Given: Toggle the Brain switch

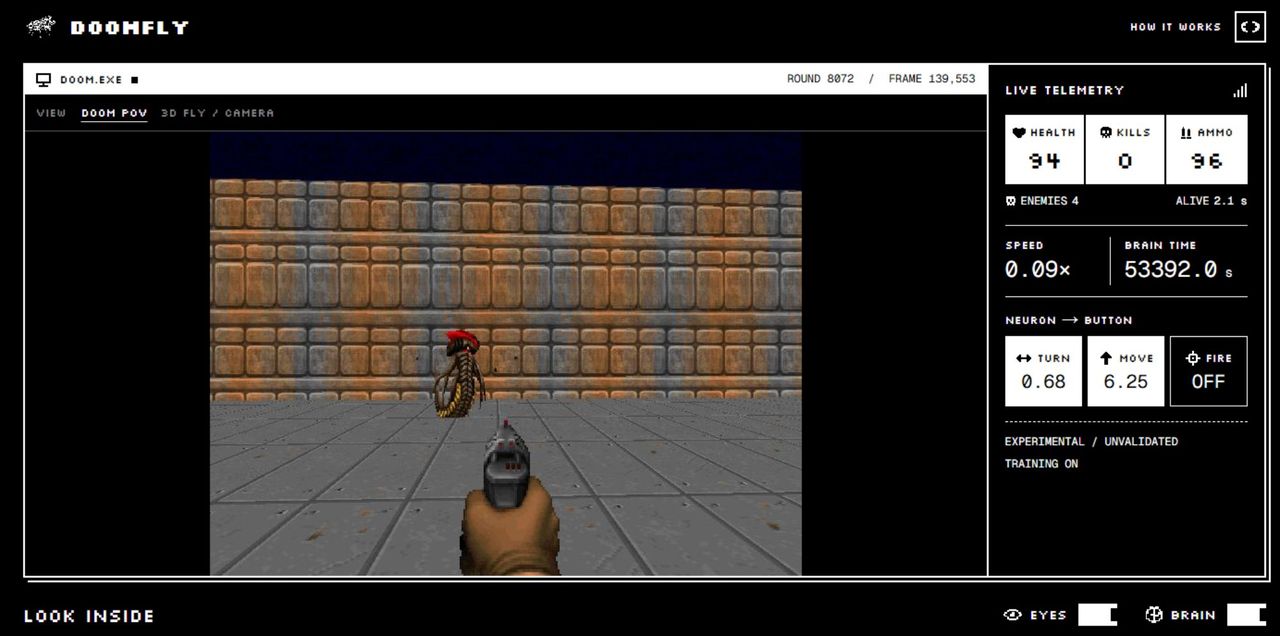Looking at the screenshot, I should (x=1246, y=615).
